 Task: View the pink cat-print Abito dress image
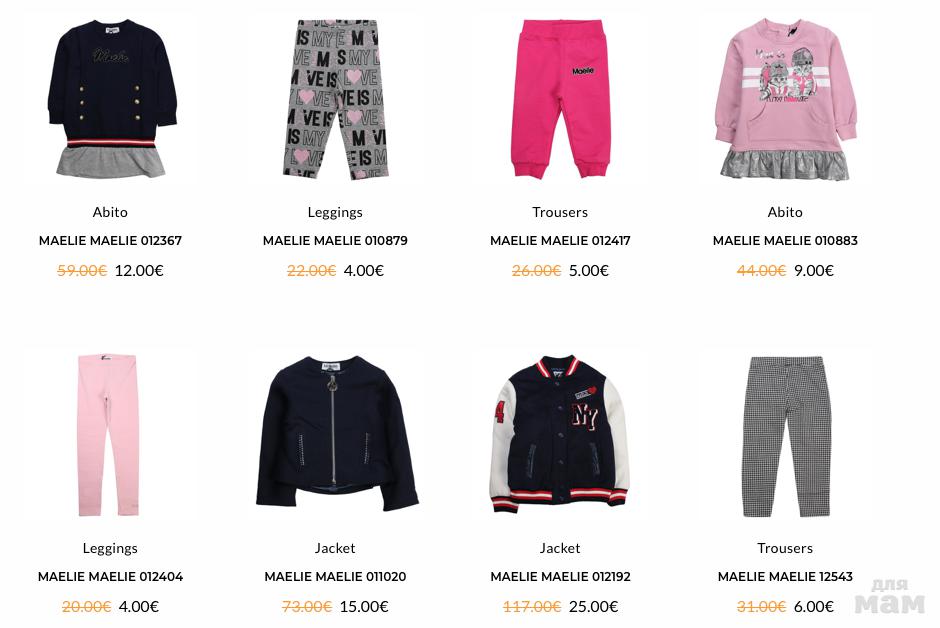click(x=785, y=99)
